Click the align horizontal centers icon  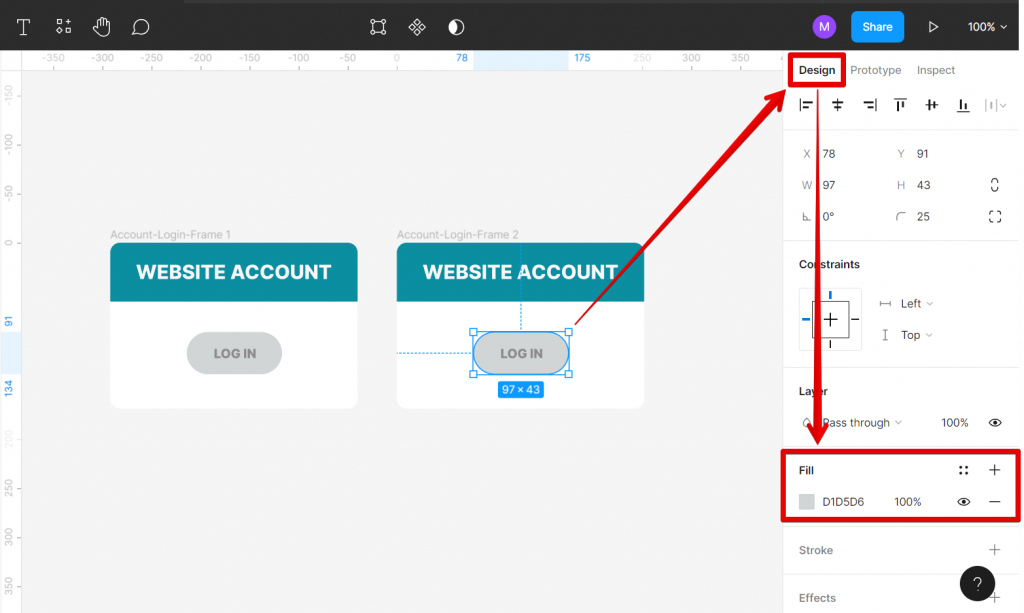[838, 104]
